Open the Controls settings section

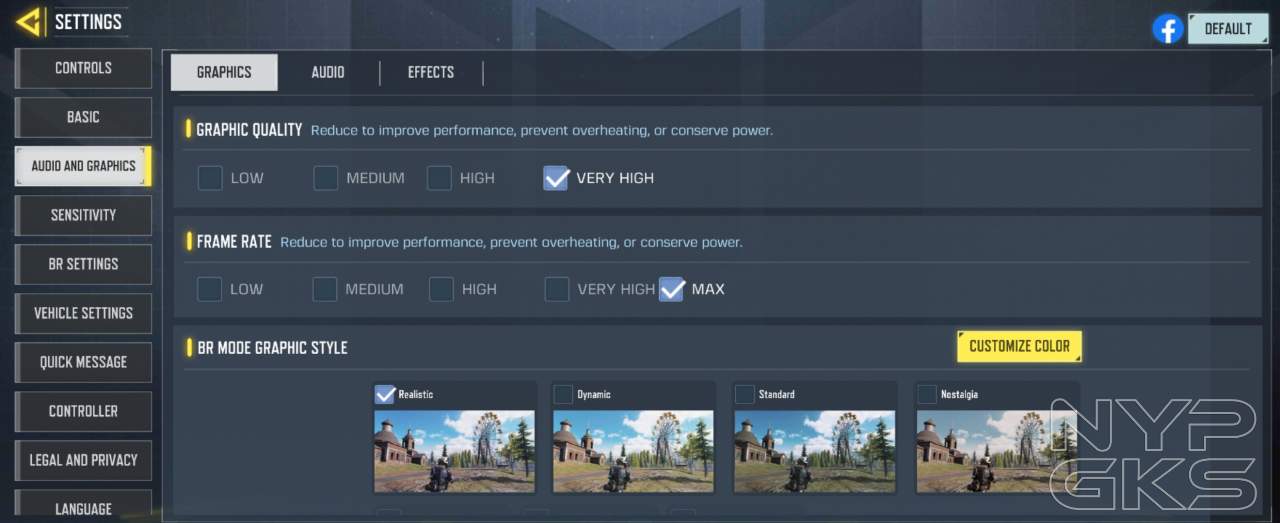(83, 68)
